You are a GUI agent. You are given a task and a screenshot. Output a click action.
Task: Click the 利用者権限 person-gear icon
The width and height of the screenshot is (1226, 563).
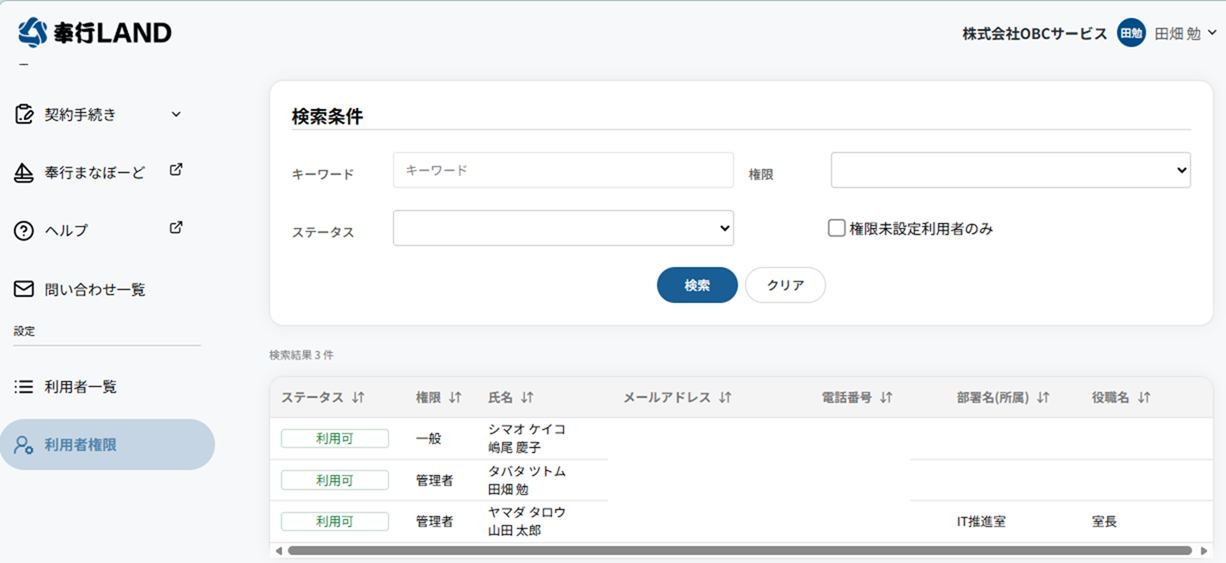(24, 445)
